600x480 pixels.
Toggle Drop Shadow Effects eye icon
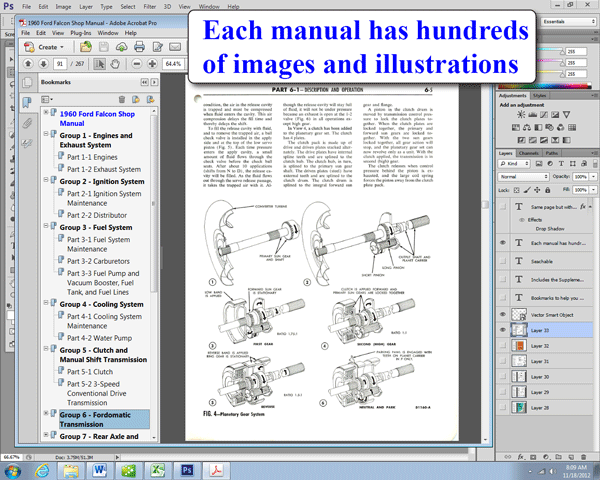521,220
